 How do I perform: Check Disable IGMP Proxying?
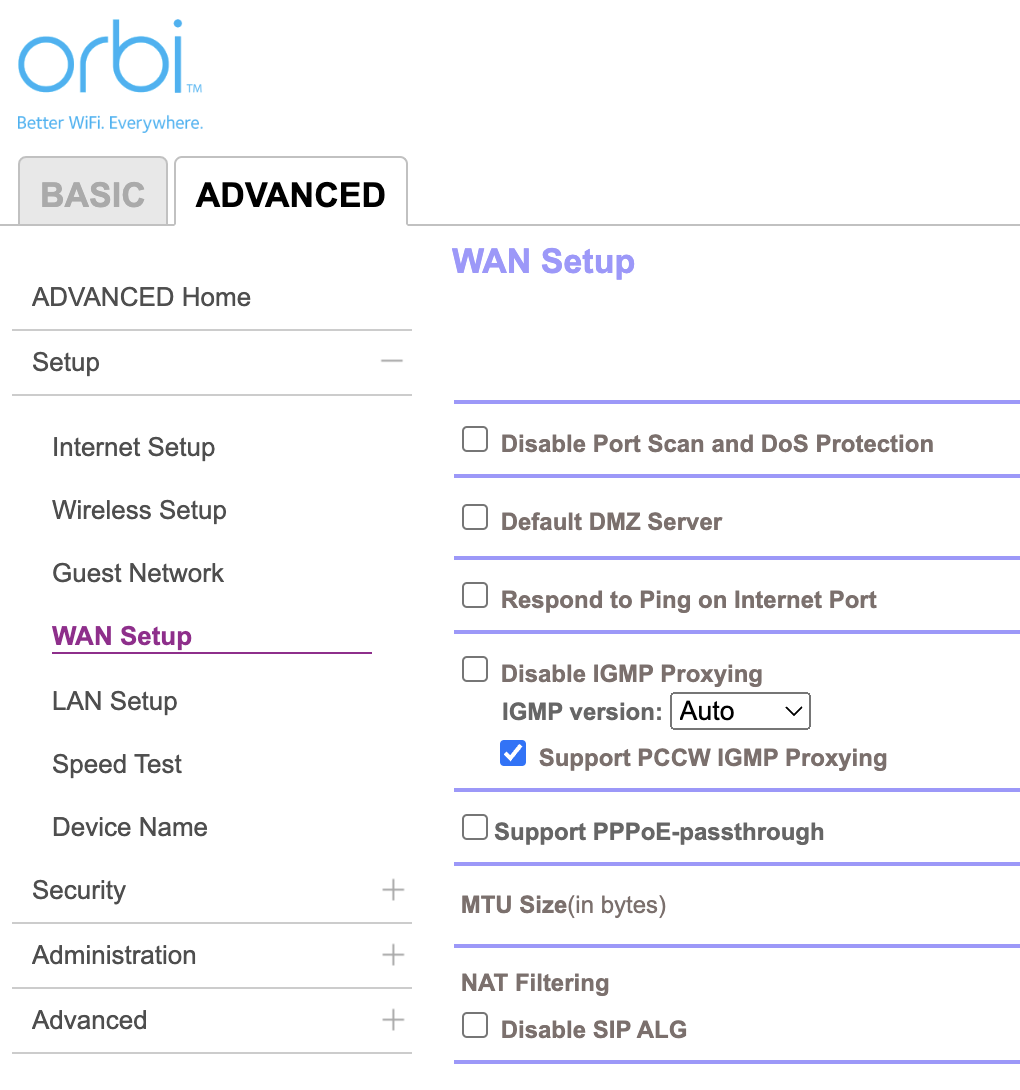coord(475,669)
